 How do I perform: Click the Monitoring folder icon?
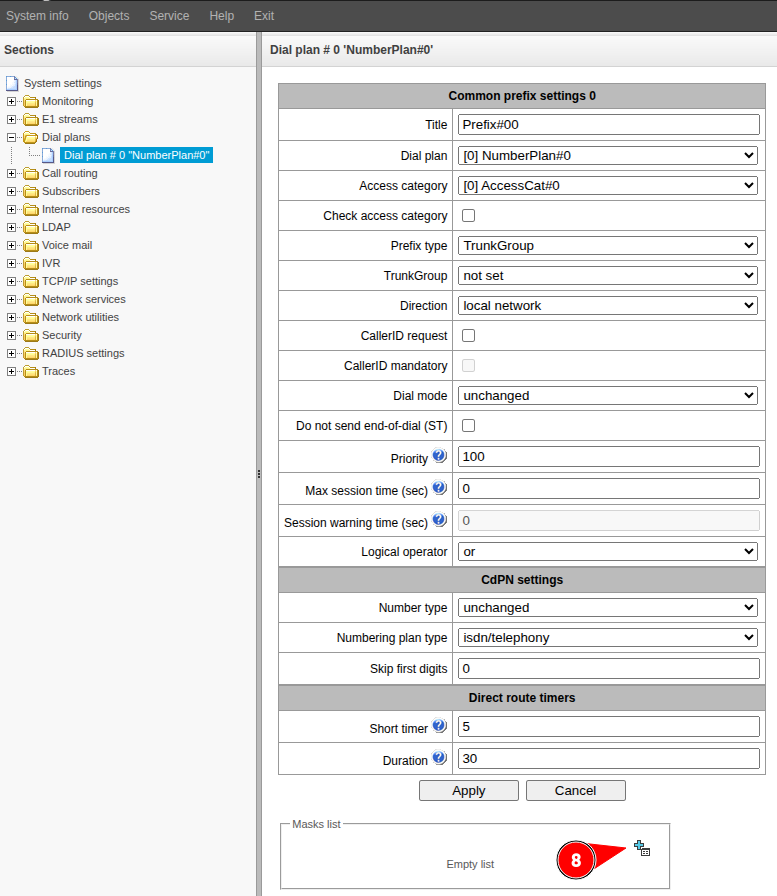[30, 101]
